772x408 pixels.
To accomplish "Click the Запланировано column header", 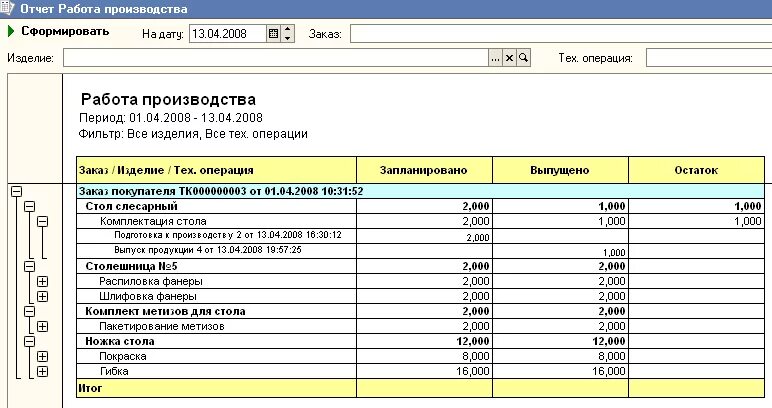I will [x=424, y=170].
